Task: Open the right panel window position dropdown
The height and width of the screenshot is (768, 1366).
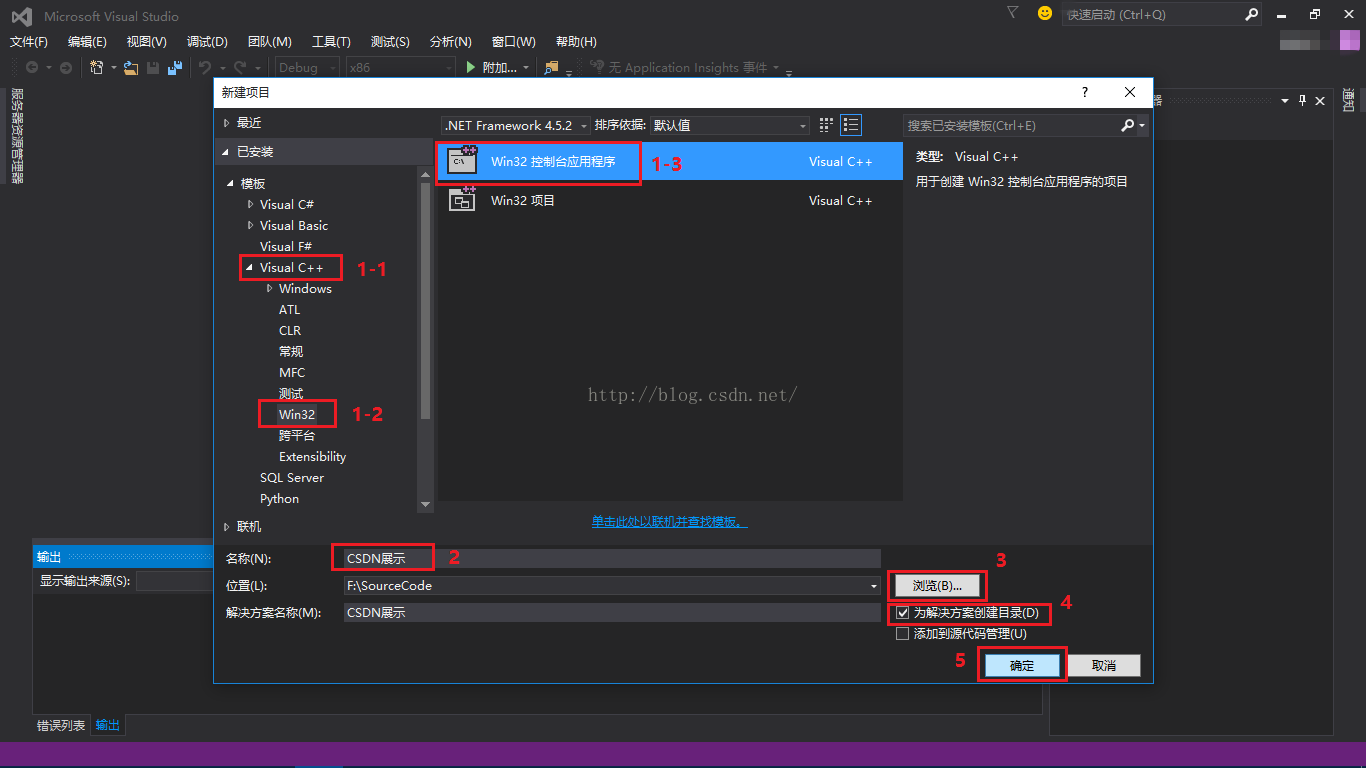Action: click(1286, 101)
